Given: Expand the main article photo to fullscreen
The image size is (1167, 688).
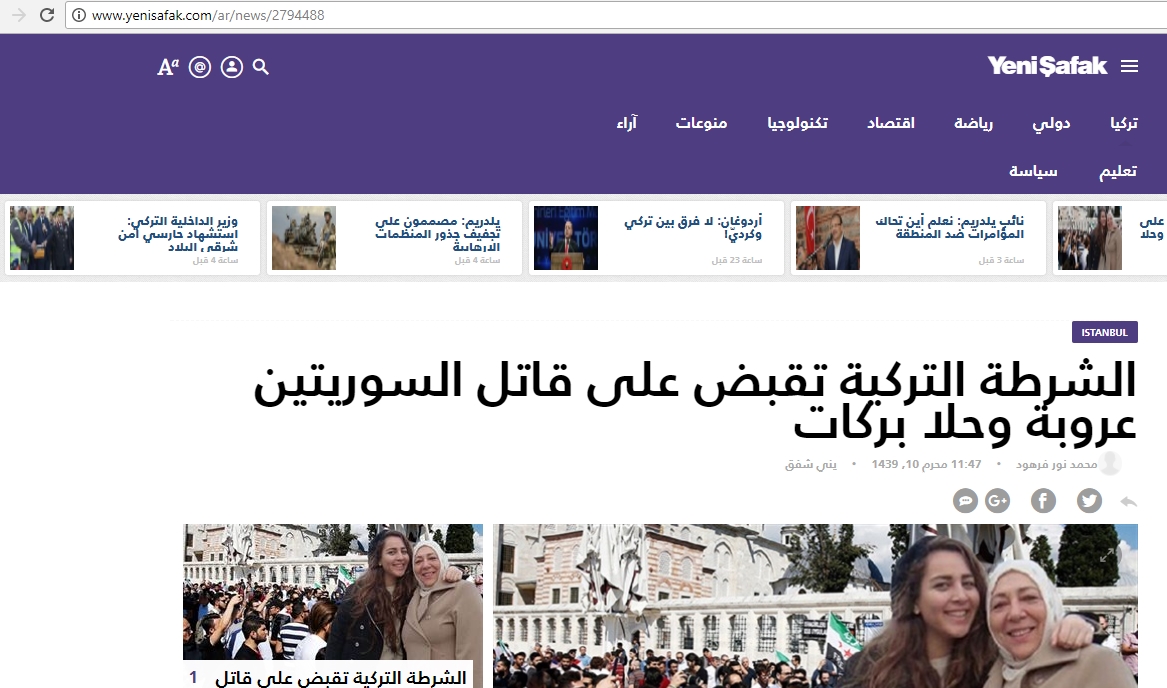Looking at the screenshot, I should pyautogui.click(x=1107, y=555).
